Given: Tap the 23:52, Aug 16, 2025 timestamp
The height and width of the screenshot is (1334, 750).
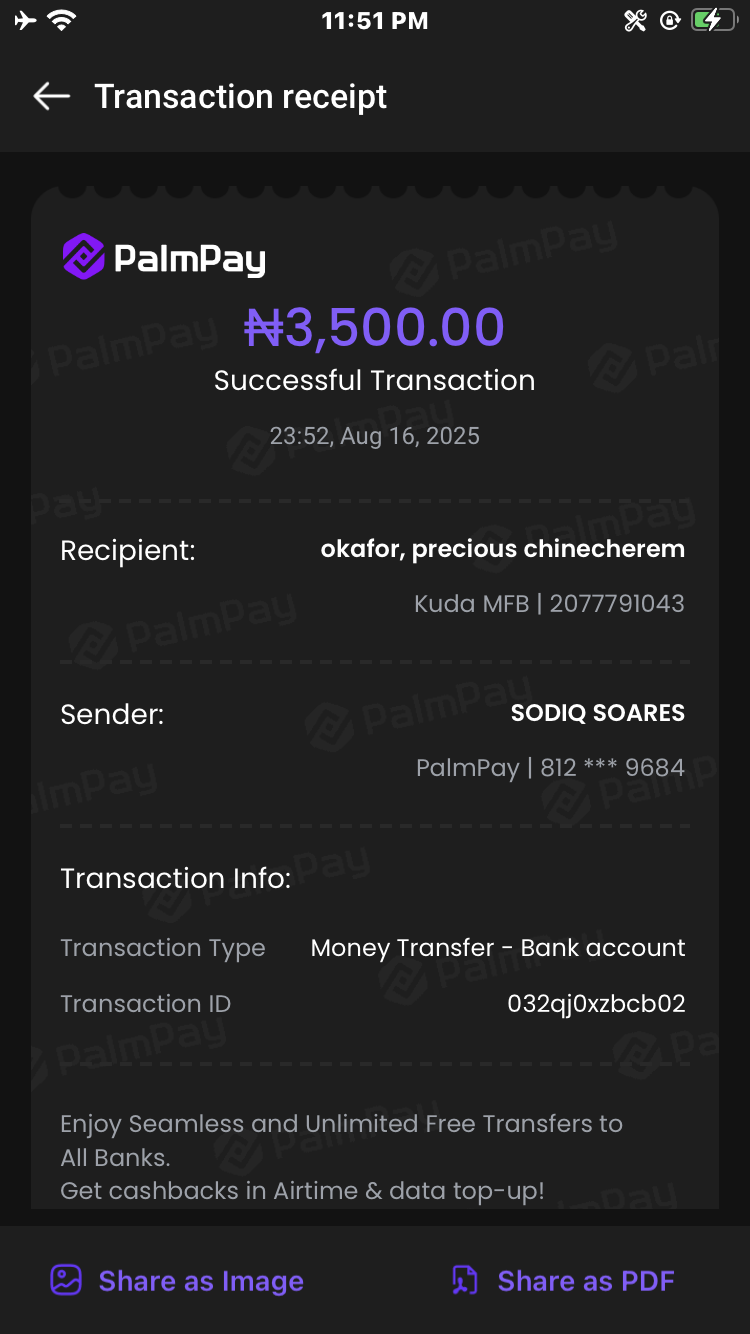Looking at the screenshot, I should 375,436.
